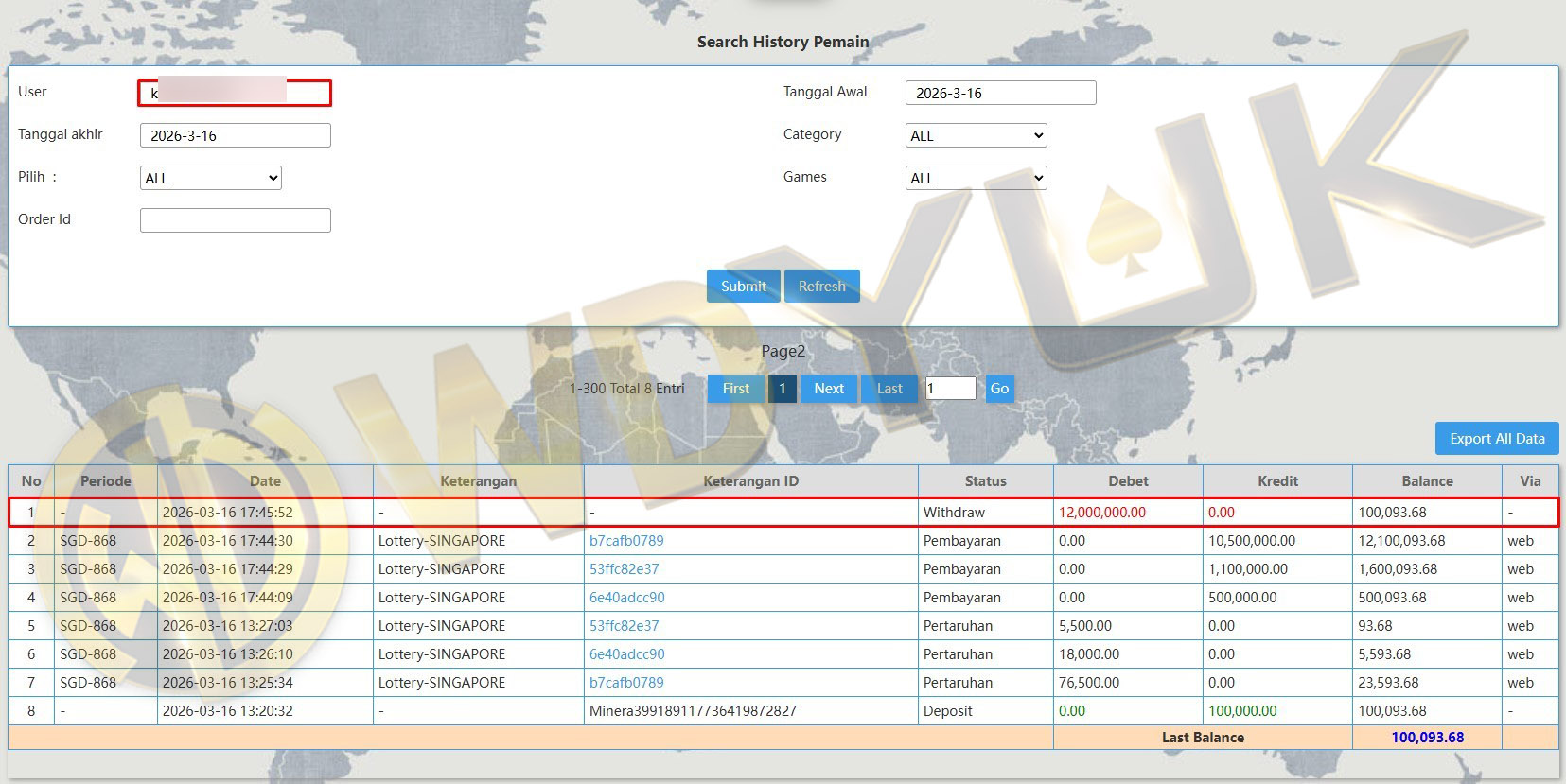The width and height of the screenshot is (1566, 784).
Task: Open the Pilih dropdown
Action: click(x=210, y=178)
